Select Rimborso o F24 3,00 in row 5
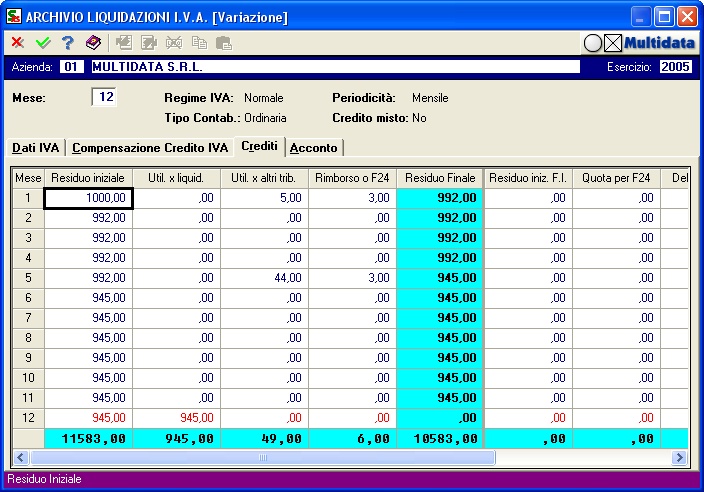The height and width of the screenshot is (492, 704). 352,278
